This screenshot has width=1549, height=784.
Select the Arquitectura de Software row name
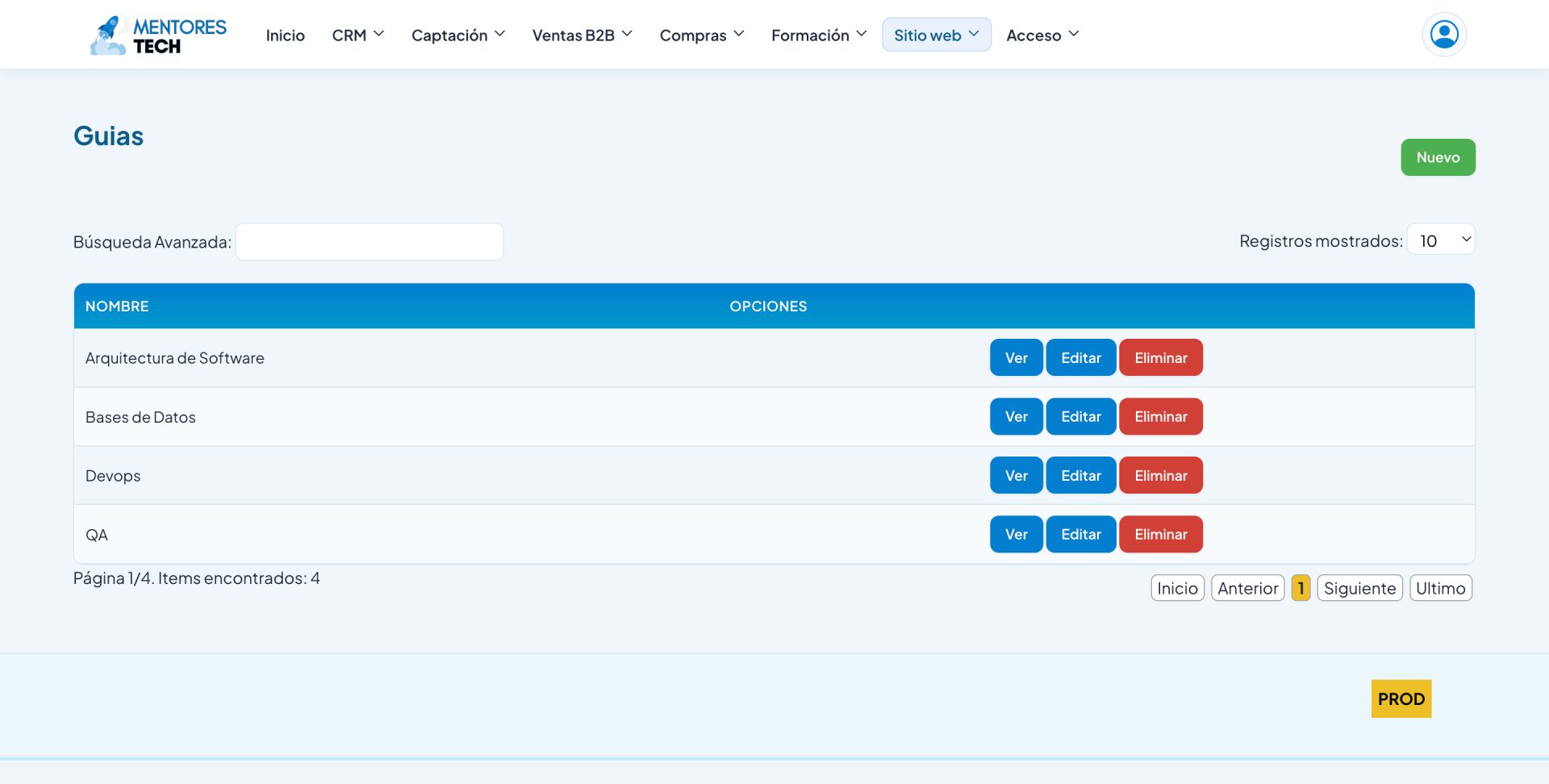click(x=175, y=358)
